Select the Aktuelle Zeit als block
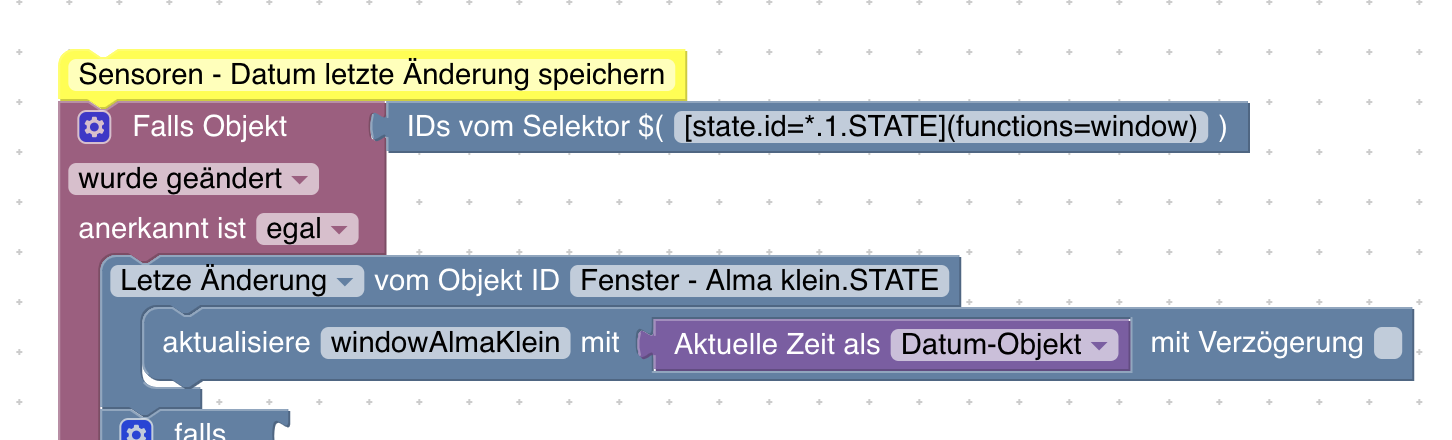 coord(892,345)
